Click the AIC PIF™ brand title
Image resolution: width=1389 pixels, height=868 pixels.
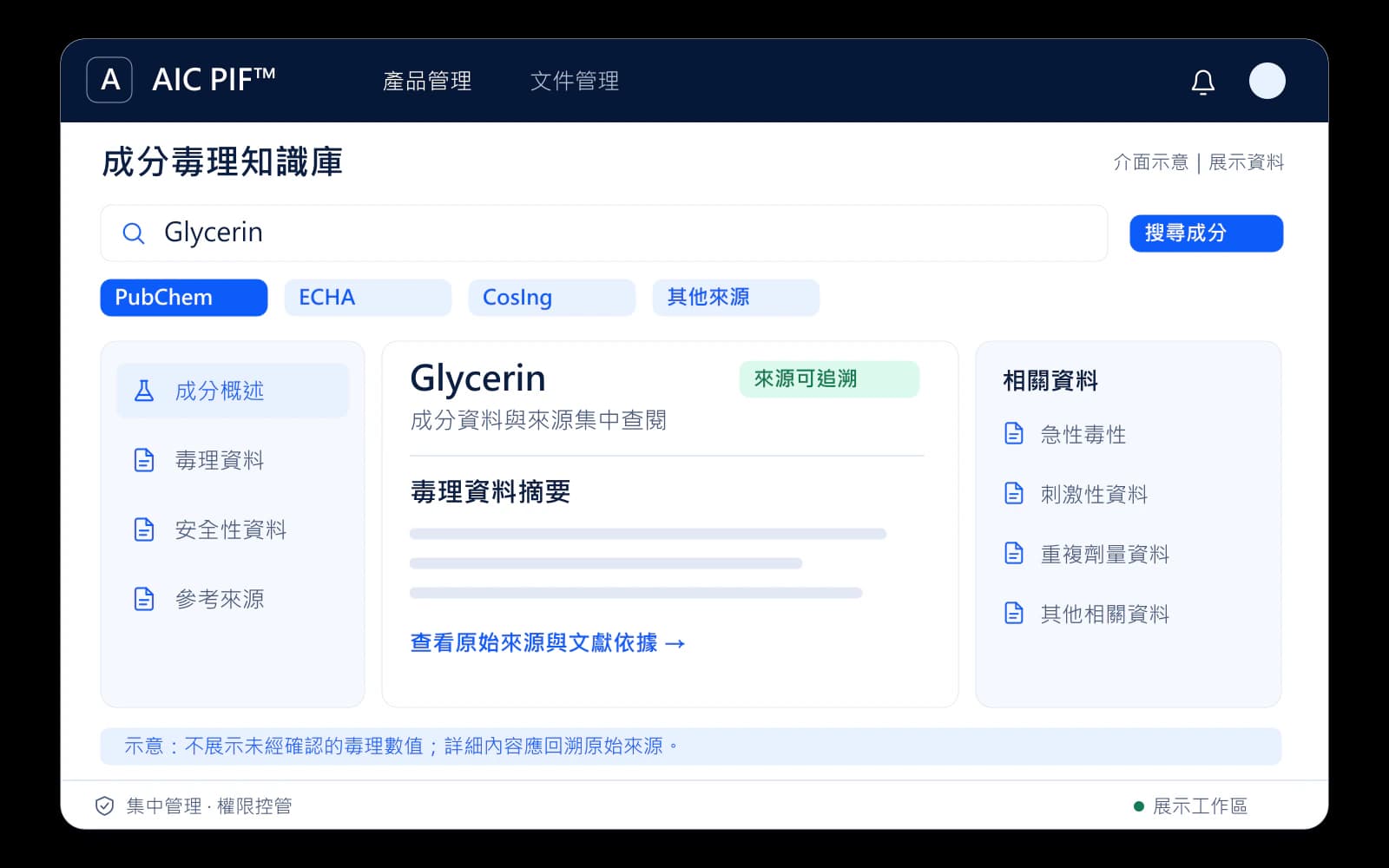(214, 80)
